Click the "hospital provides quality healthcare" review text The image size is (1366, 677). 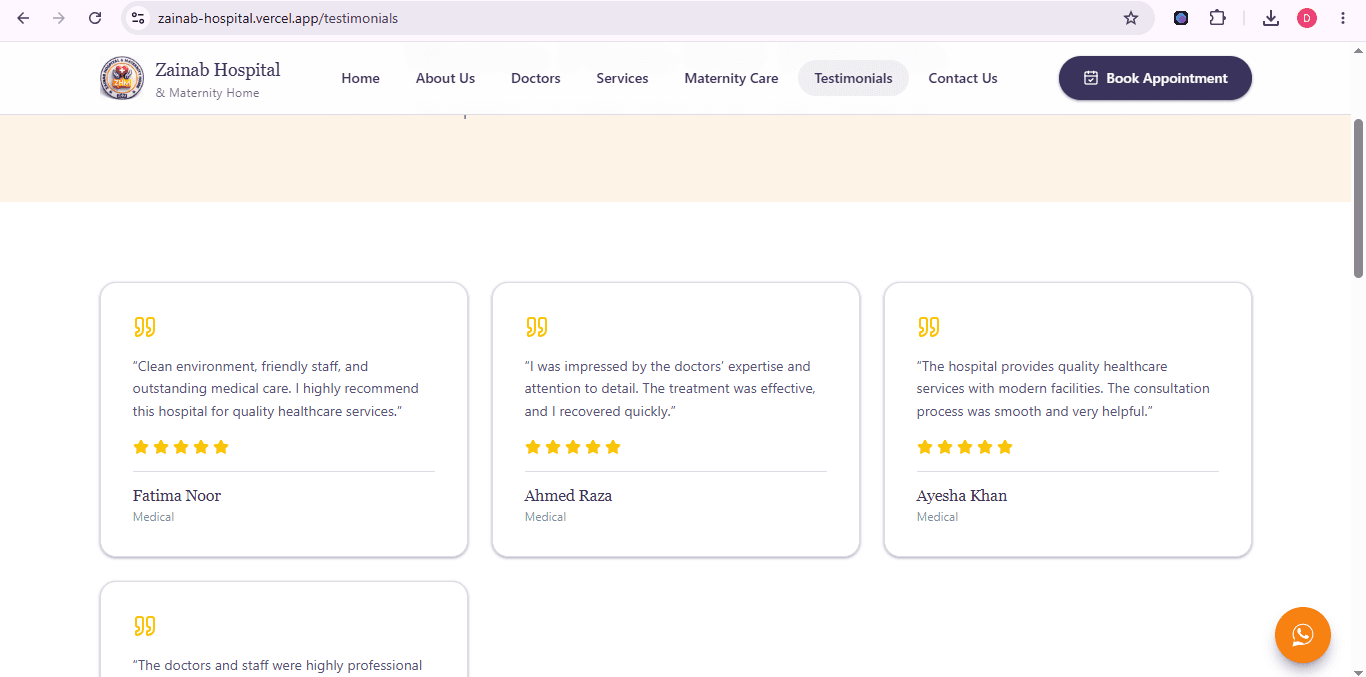1063,389
